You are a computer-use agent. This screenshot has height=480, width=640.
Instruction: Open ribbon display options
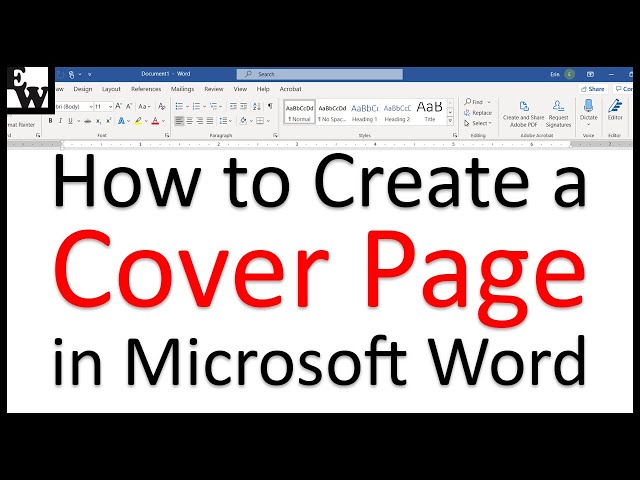point(590,74)
